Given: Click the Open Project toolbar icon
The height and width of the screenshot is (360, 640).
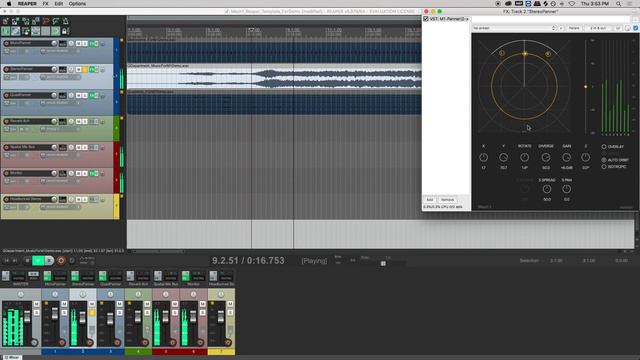Looking at the screenshot, I should coord(16,21).
